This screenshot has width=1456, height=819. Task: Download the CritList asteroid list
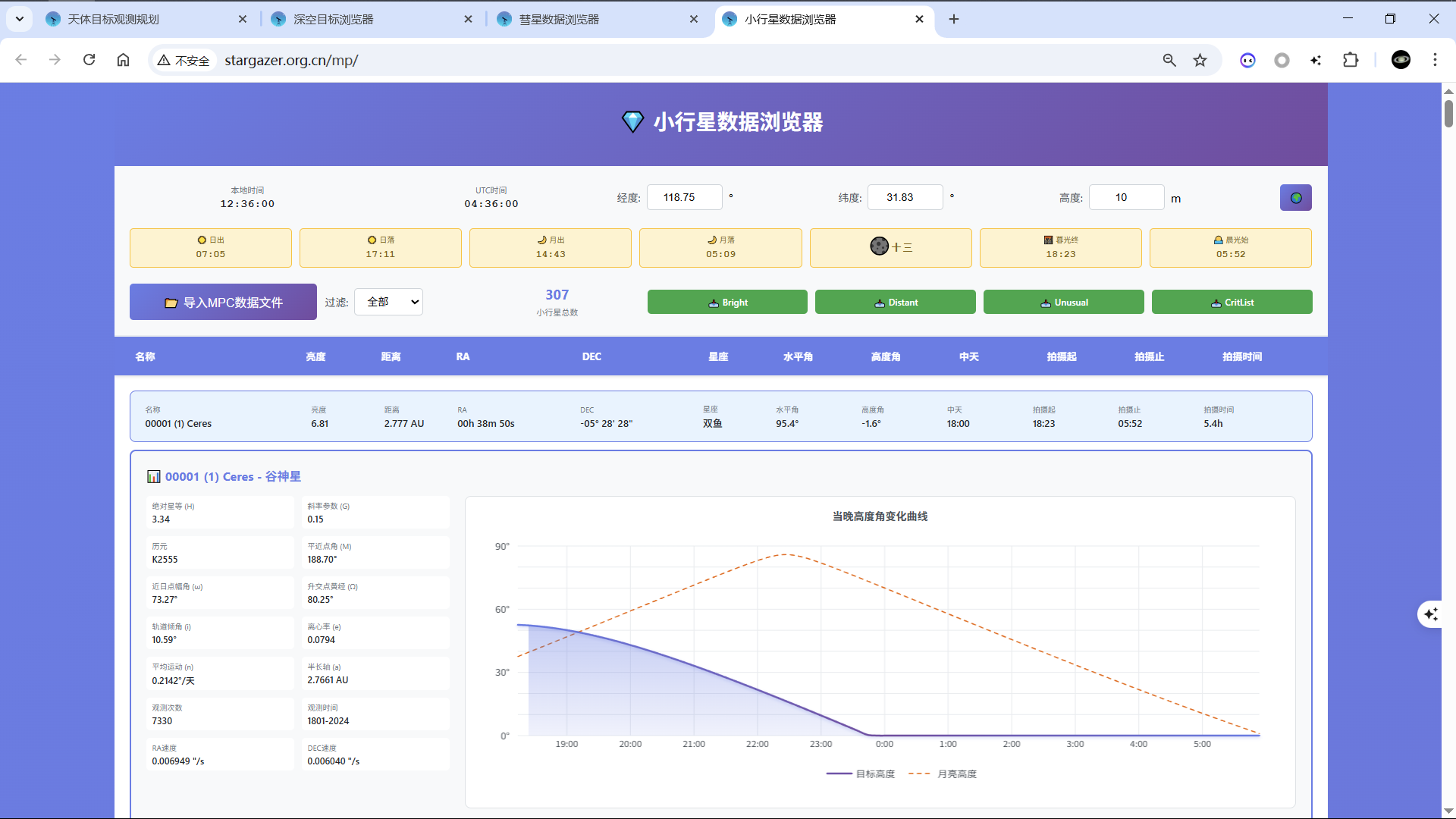coord(1232,302)
